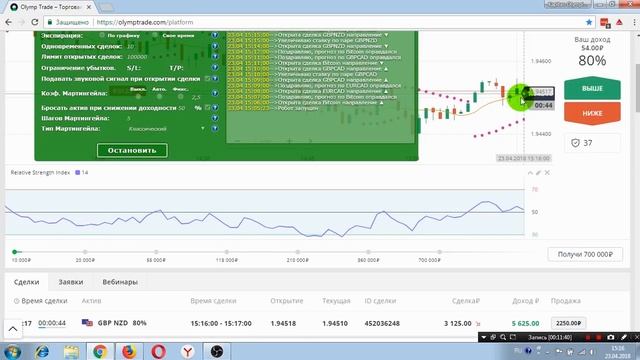Viewport: 640px width, 360px height.
Task: Set Martingale coefficient to Фикс.
Action: click(x=180, y=97)
